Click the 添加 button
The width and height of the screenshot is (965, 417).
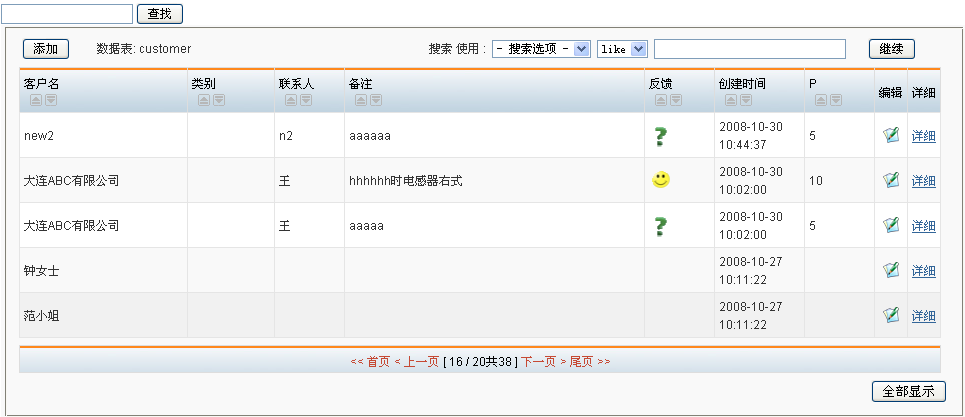pos(46,49)
